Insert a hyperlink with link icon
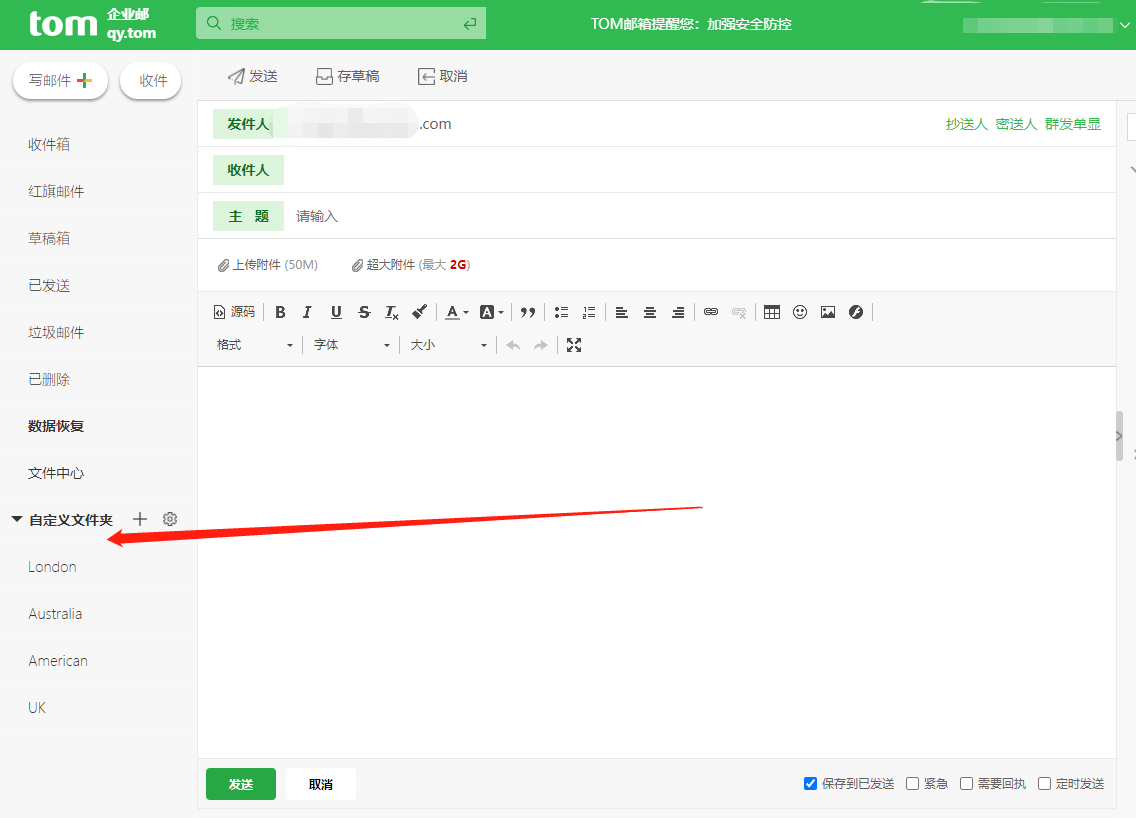 coord(711,312)
